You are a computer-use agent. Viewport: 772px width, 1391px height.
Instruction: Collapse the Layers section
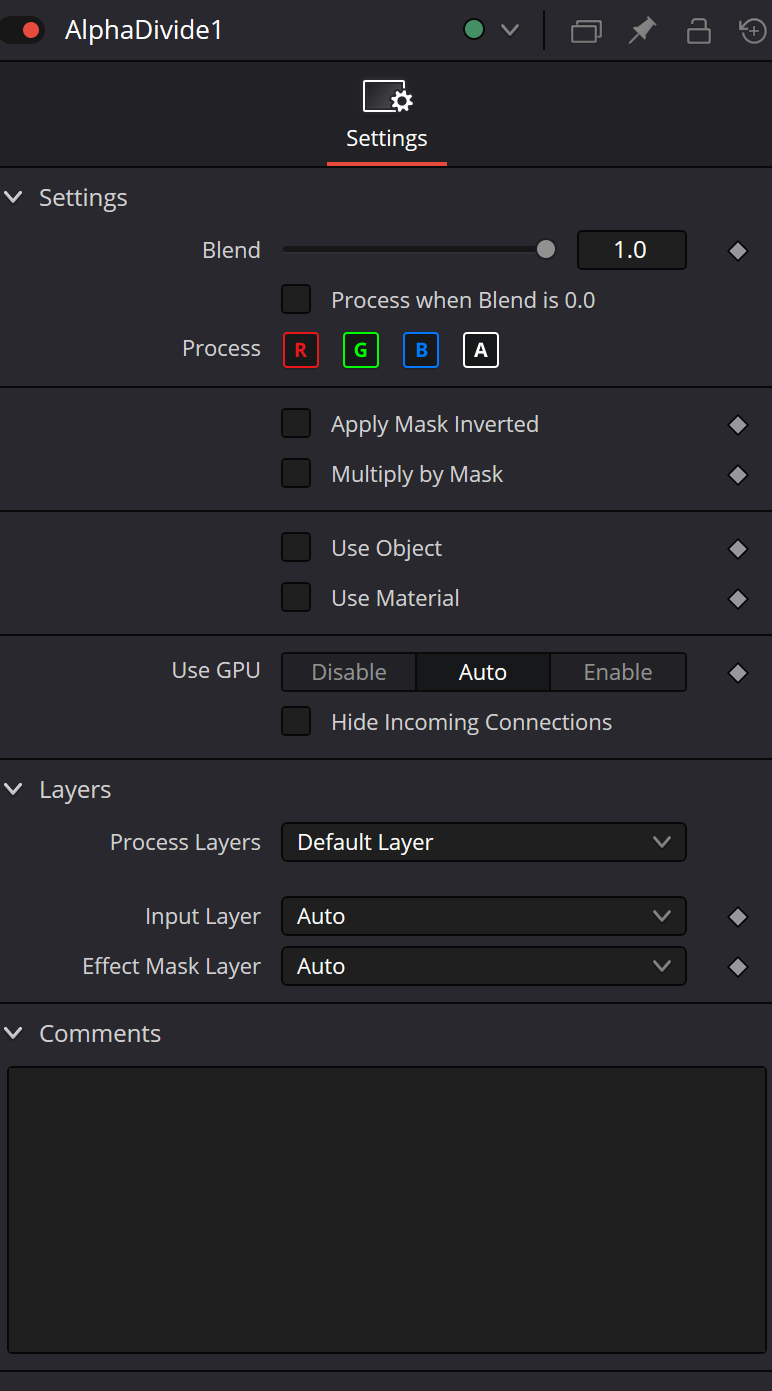[13, 789]
